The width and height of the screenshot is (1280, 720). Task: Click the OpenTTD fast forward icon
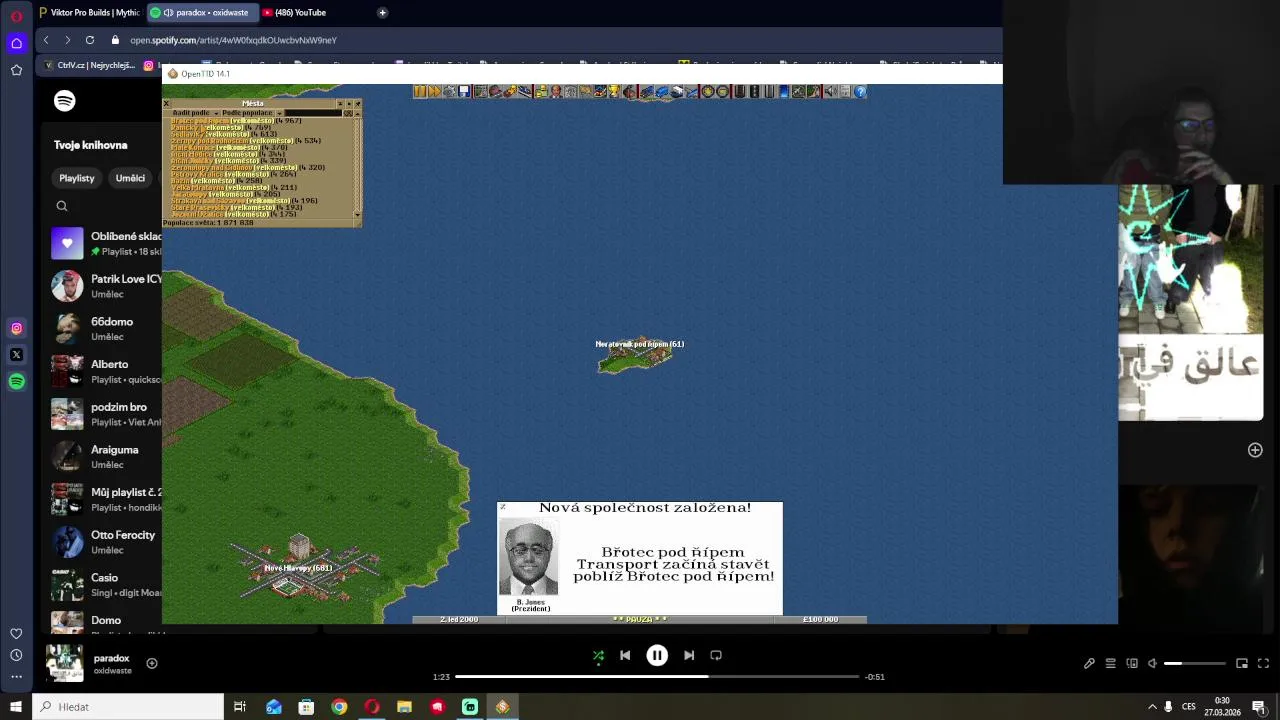pos(434,91)
